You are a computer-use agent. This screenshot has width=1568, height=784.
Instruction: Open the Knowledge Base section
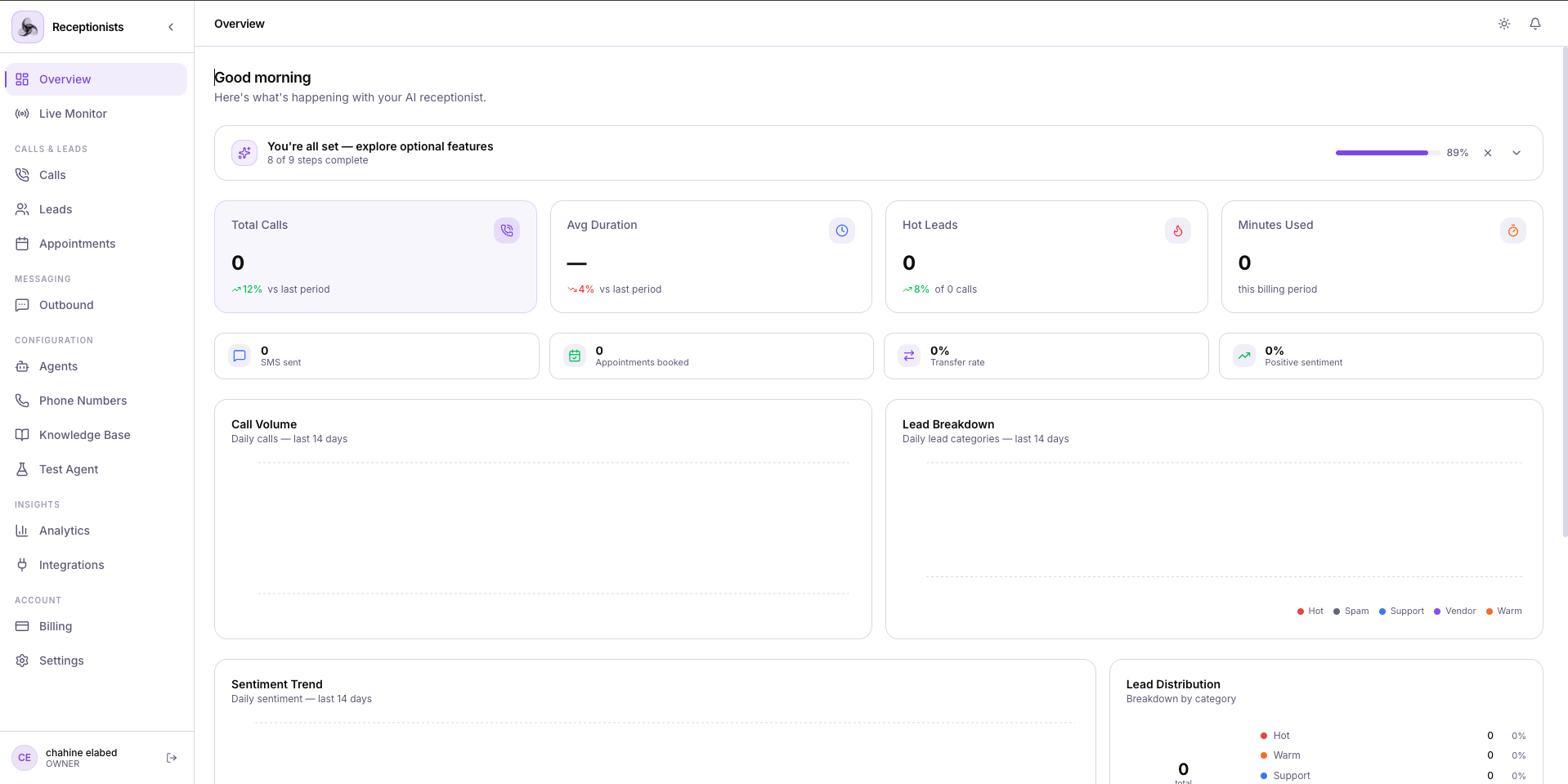(x=84, y=435)
